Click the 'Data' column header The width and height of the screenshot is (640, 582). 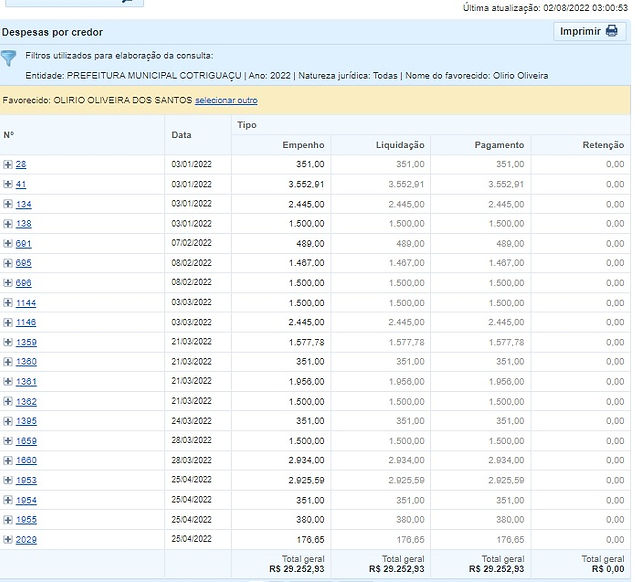pos(181,135)
